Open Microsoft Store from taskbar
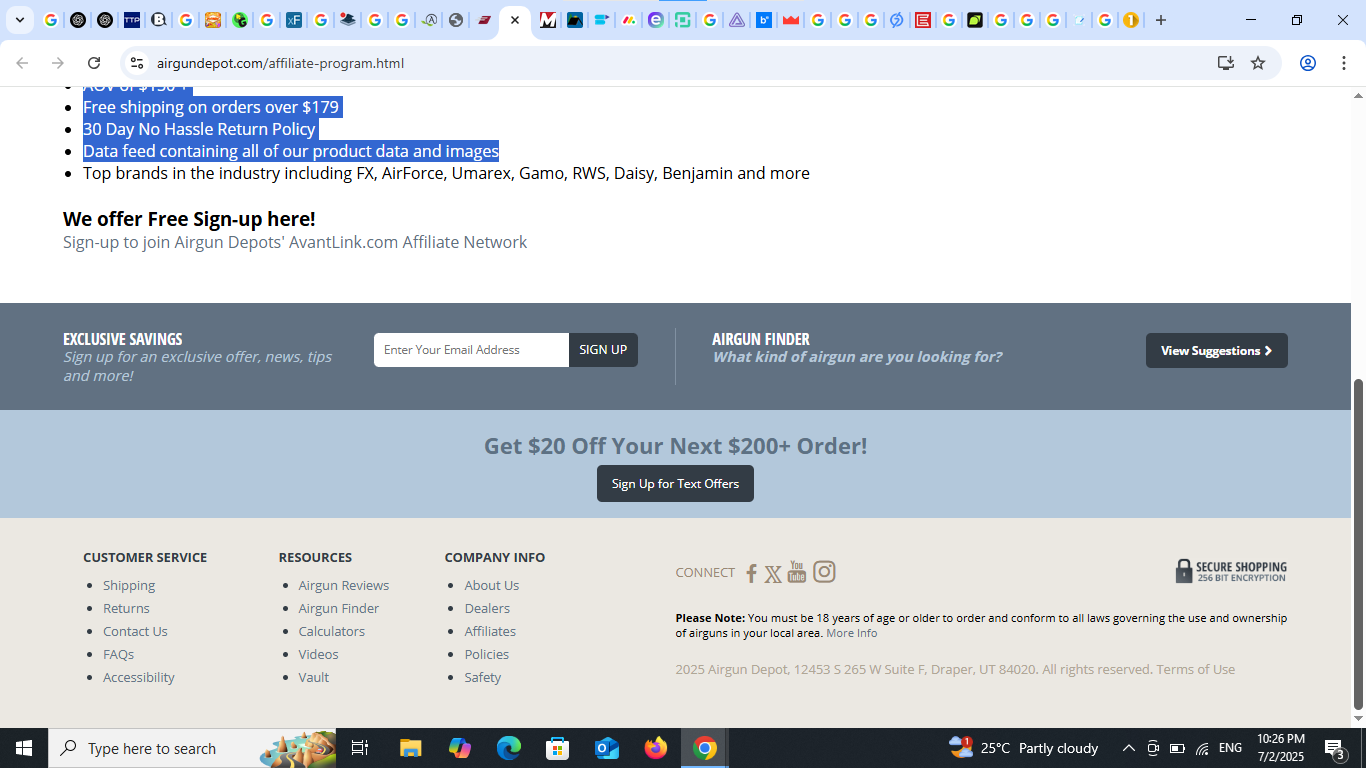Screen dimensions: 1366x768 [558, 748]
